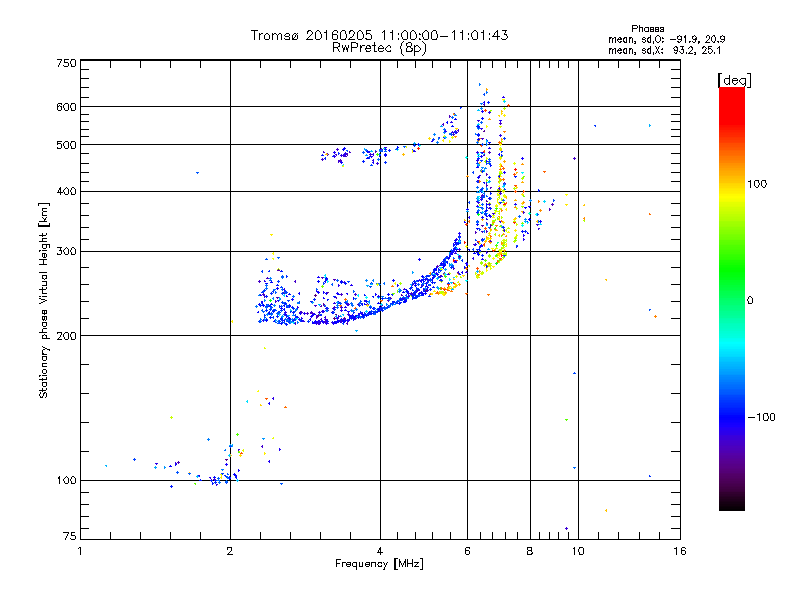This screenshot has height=600, width=800.
Task: Click the '200' height tick label
Action: [x=66, y=336]
